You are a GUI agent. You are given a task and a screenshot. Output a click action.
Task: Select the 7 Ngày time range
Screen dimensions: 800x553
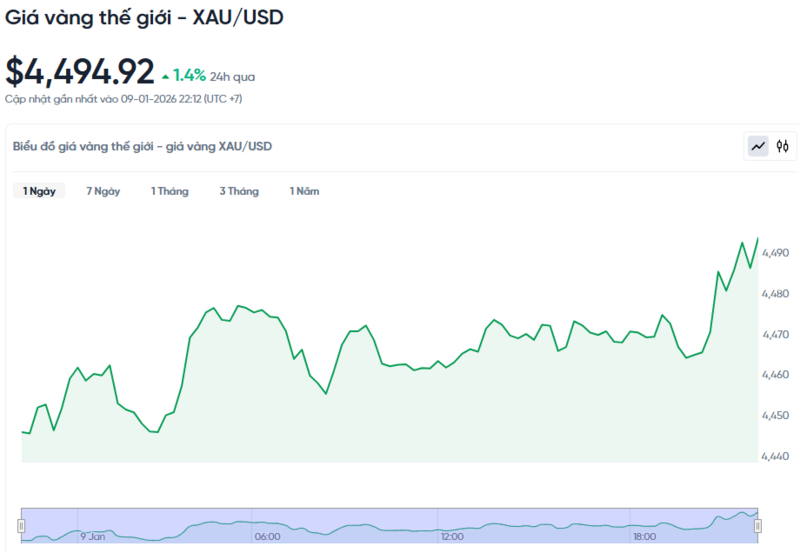tap(103, 191)
